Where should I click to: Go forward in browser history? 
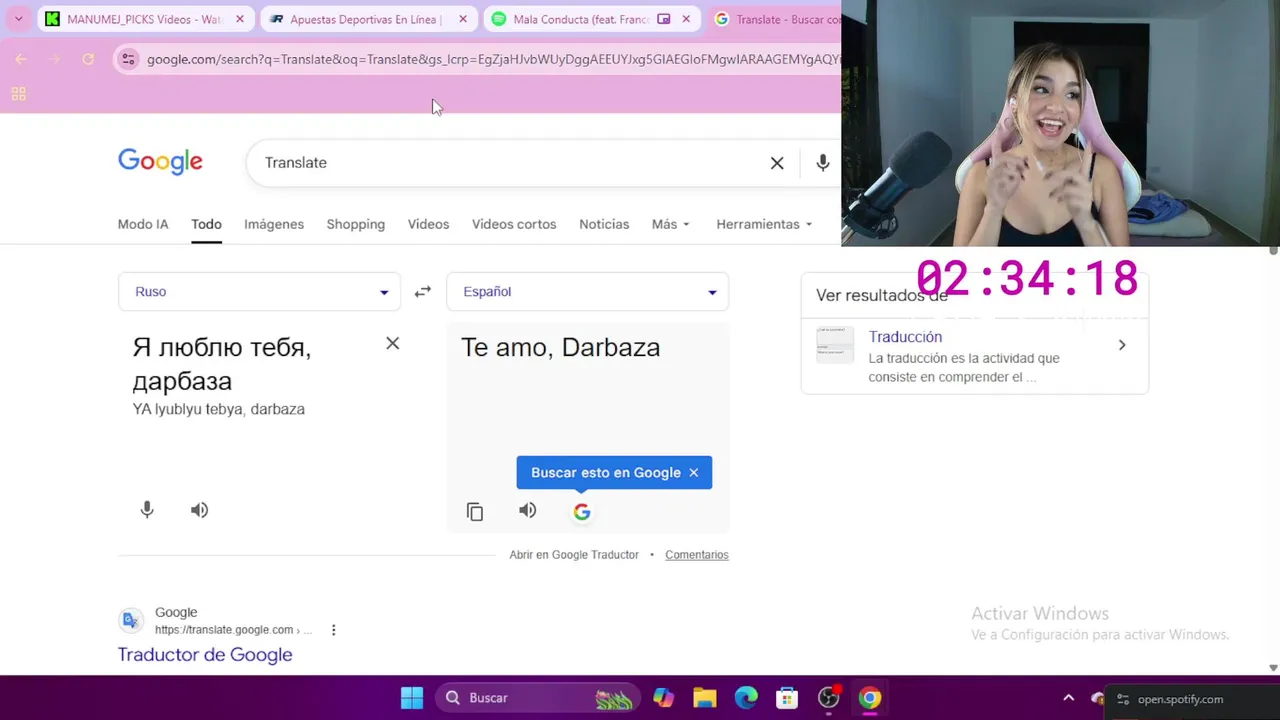55,59
